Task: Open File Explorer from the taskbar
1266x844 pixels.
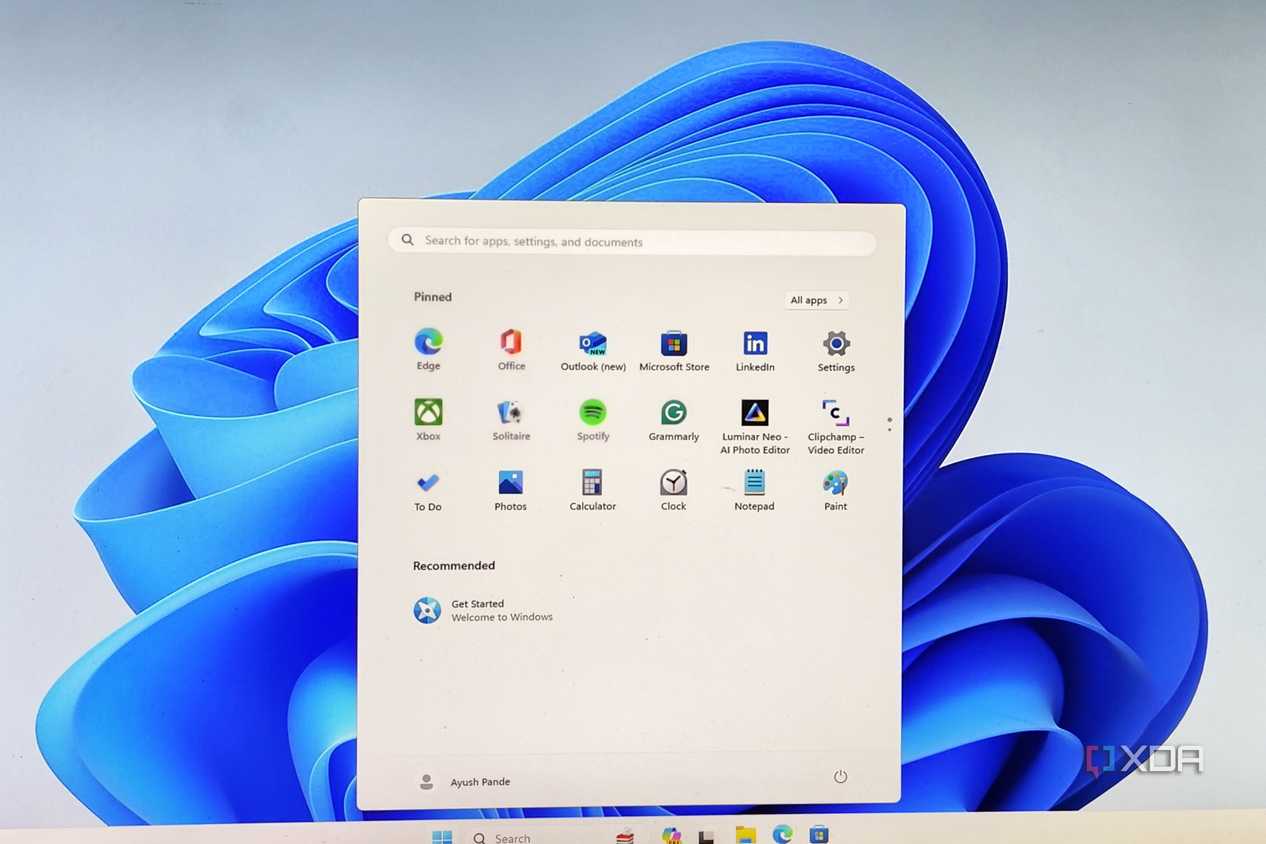Action: pos(745,836)
